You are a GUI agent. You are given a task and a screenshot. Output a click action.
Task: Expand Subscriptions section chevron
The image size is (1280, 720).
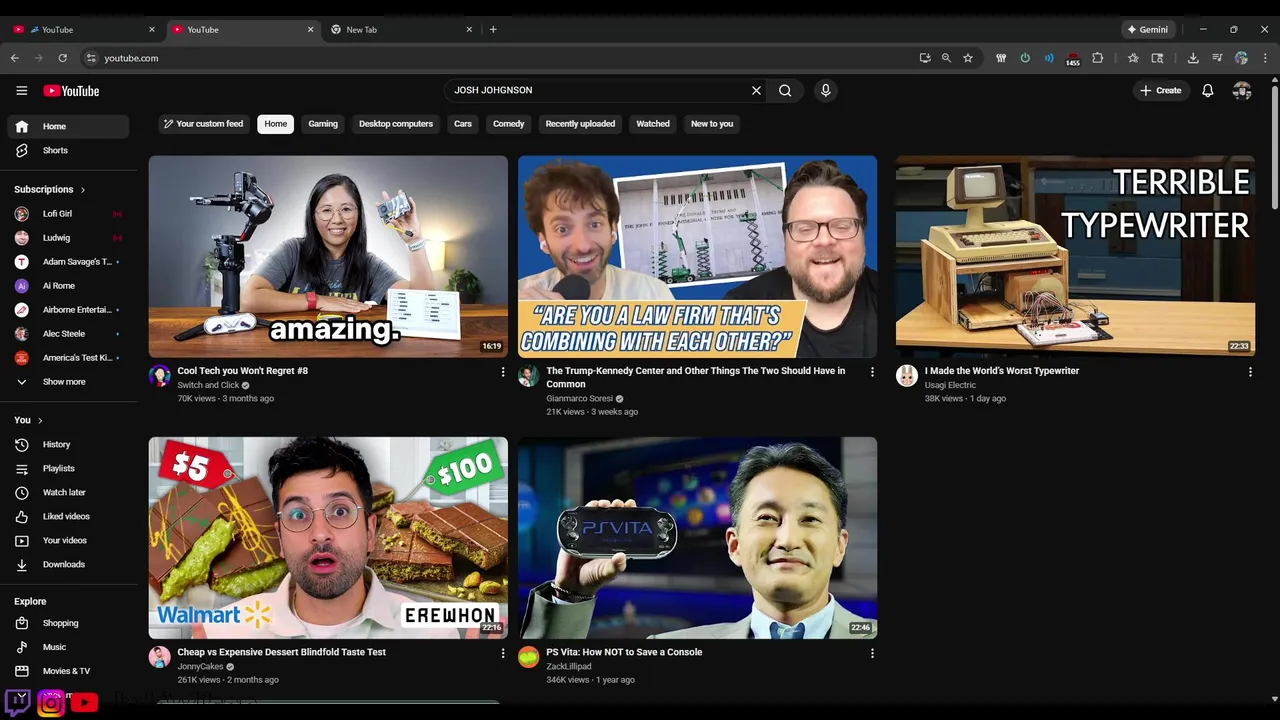click(83, 189)
